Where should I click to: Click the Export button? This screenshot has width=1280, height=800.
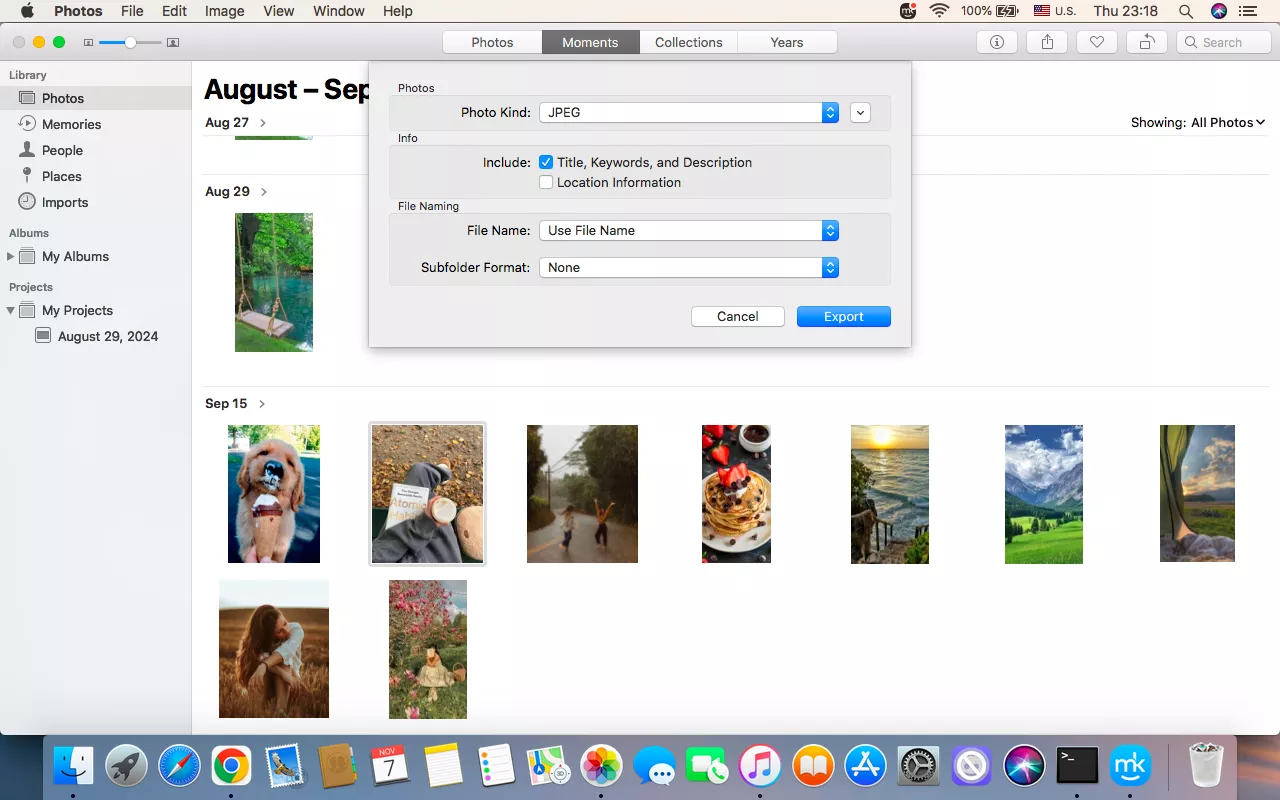(x=843, y=316)
